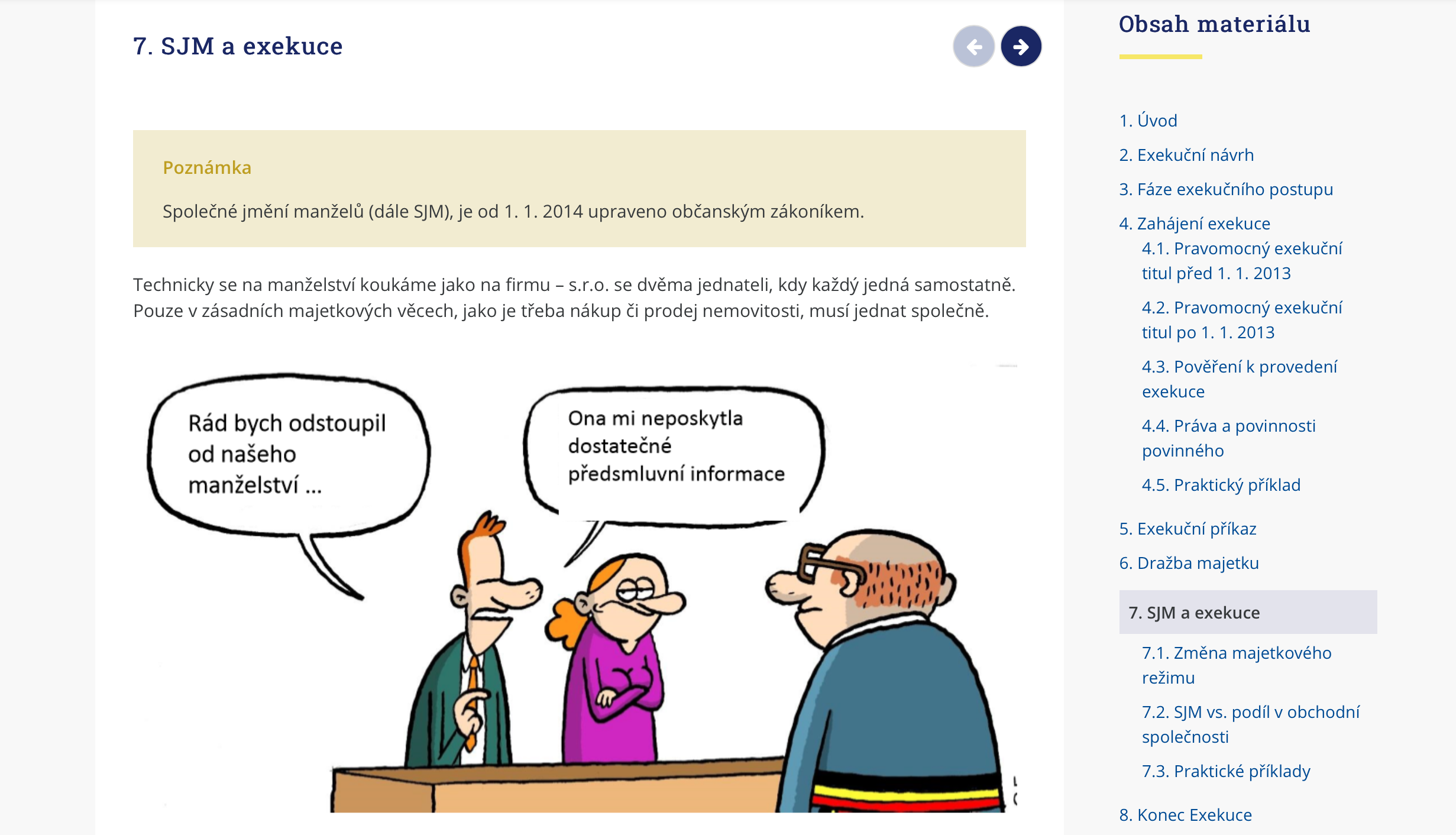
Task: Open 4.2. Pravomocný exekuční titul po 2013
Action: [x=1242, y=320]
